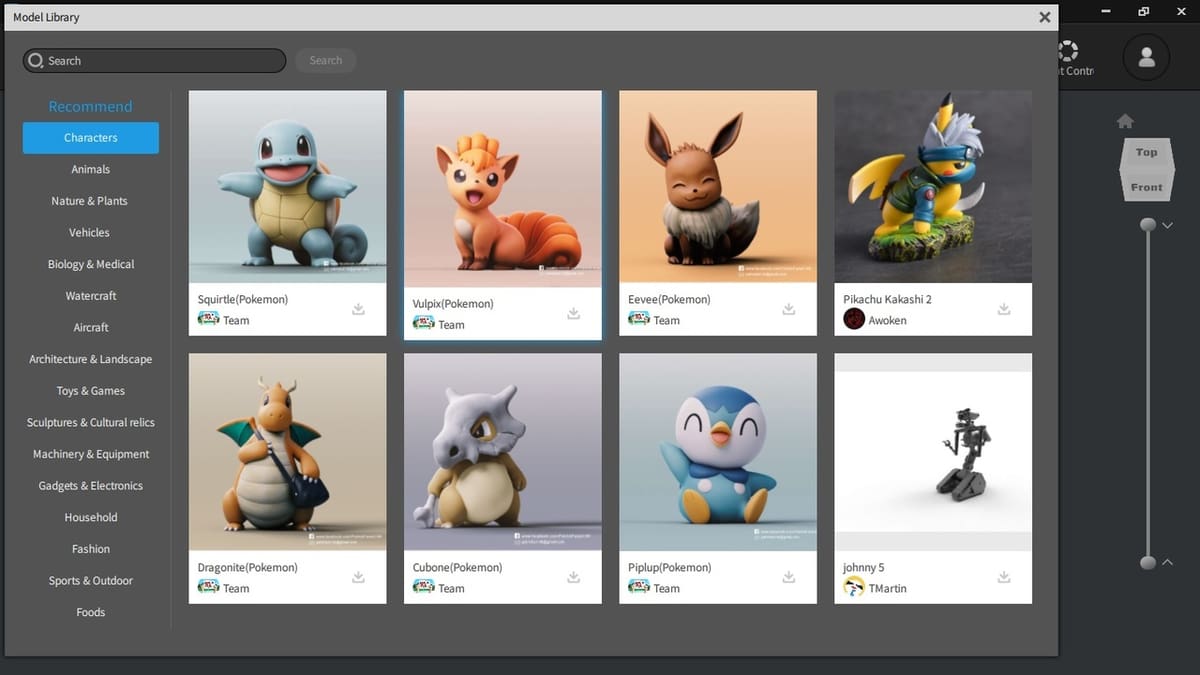The image size is (1200, 675).
Task: Click the up chevron beside the slider
Action: coord(1167,562)
